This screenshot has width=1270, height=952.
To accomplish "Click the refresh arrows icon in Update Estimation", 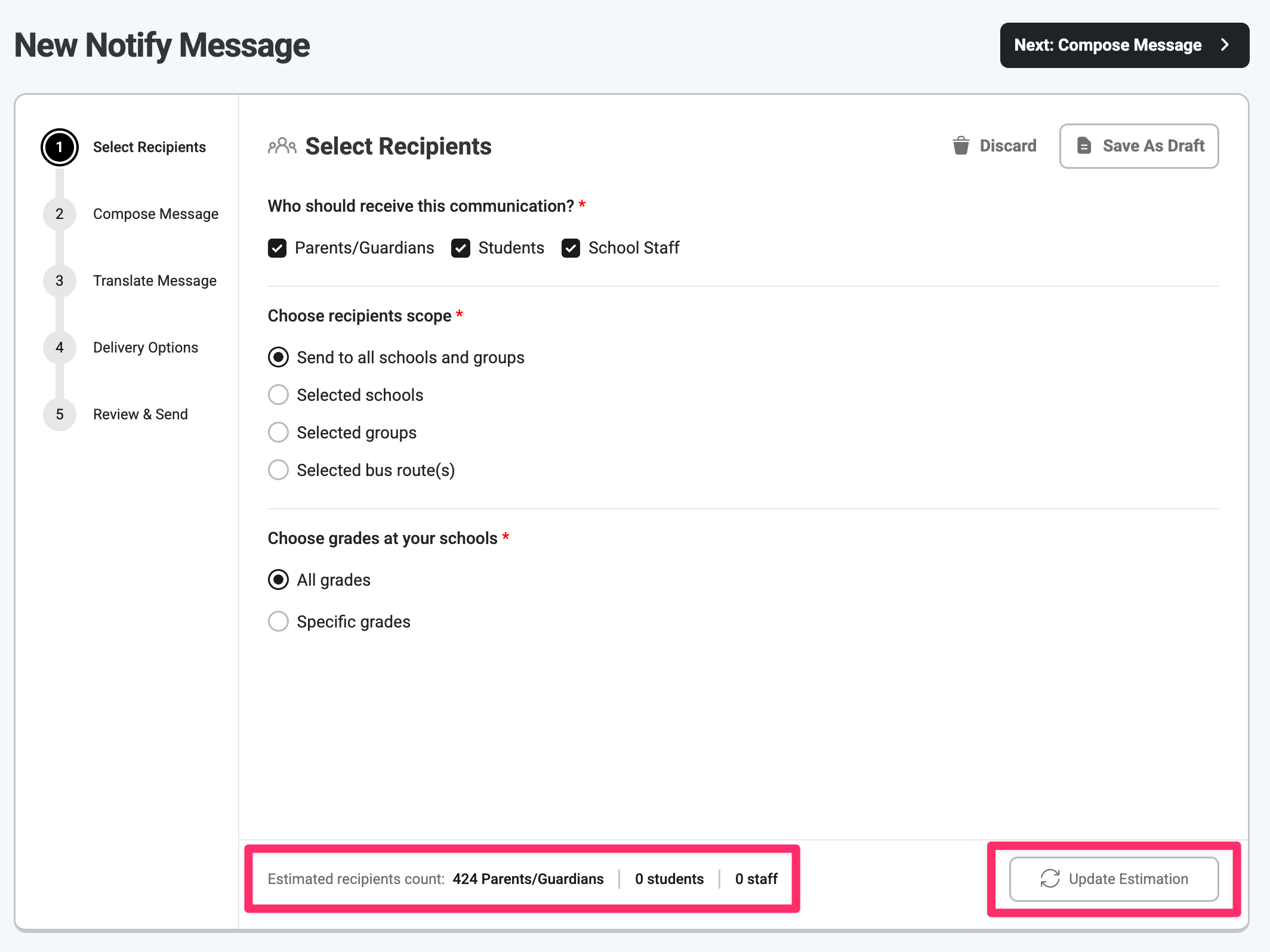I will pyautogui.click(x=1050, y=879).
